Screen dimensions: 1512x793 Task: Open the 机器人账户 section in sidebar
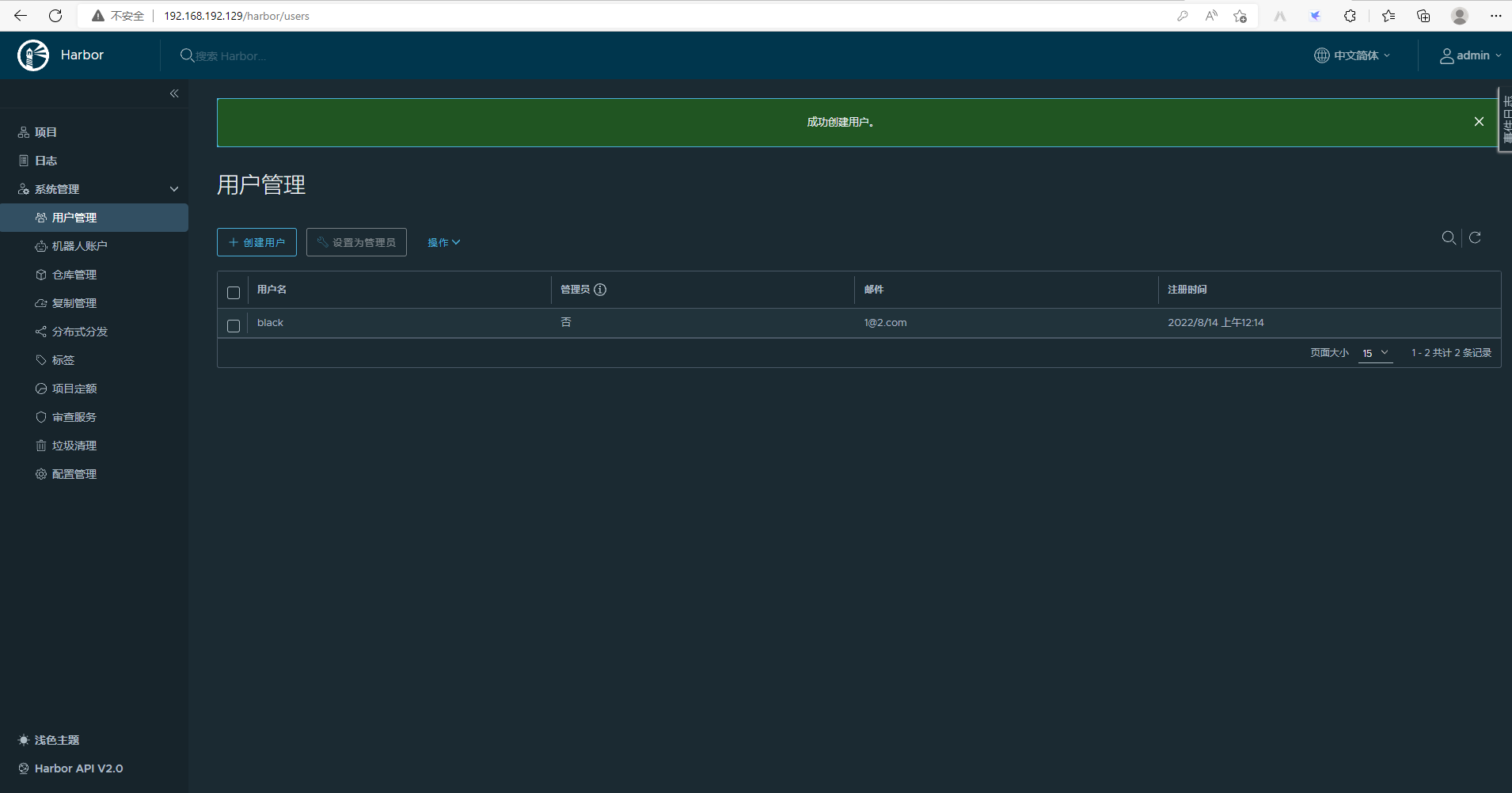(80, 245)
